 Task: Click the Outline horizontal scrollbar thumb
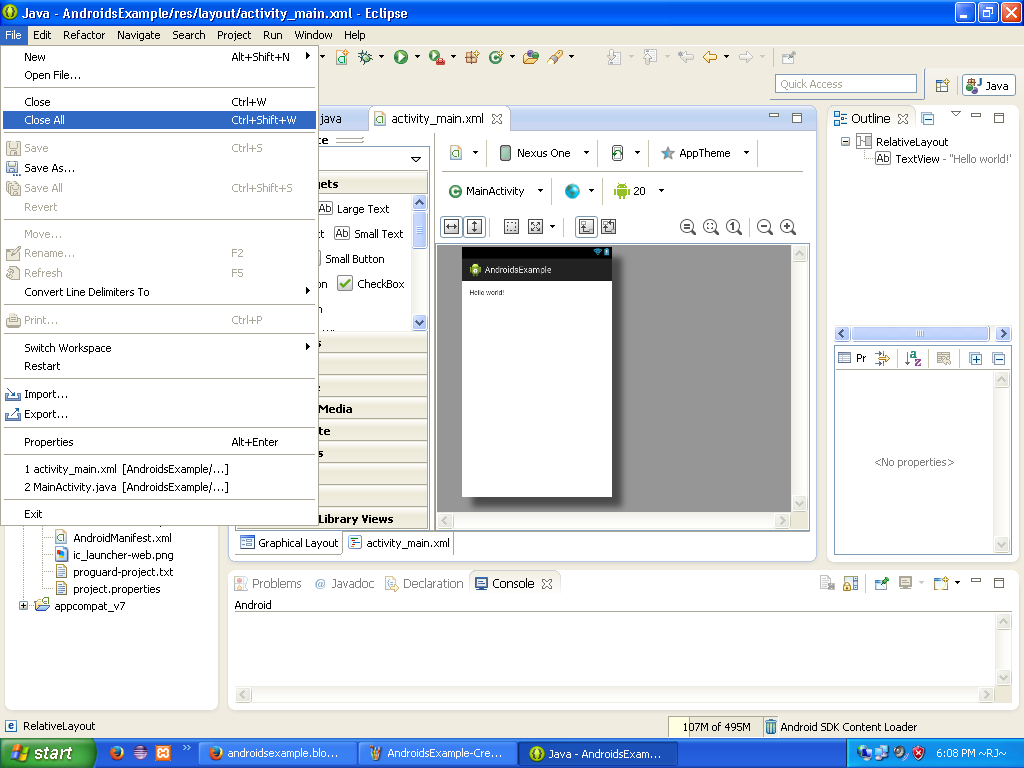[x=920, y=334]
